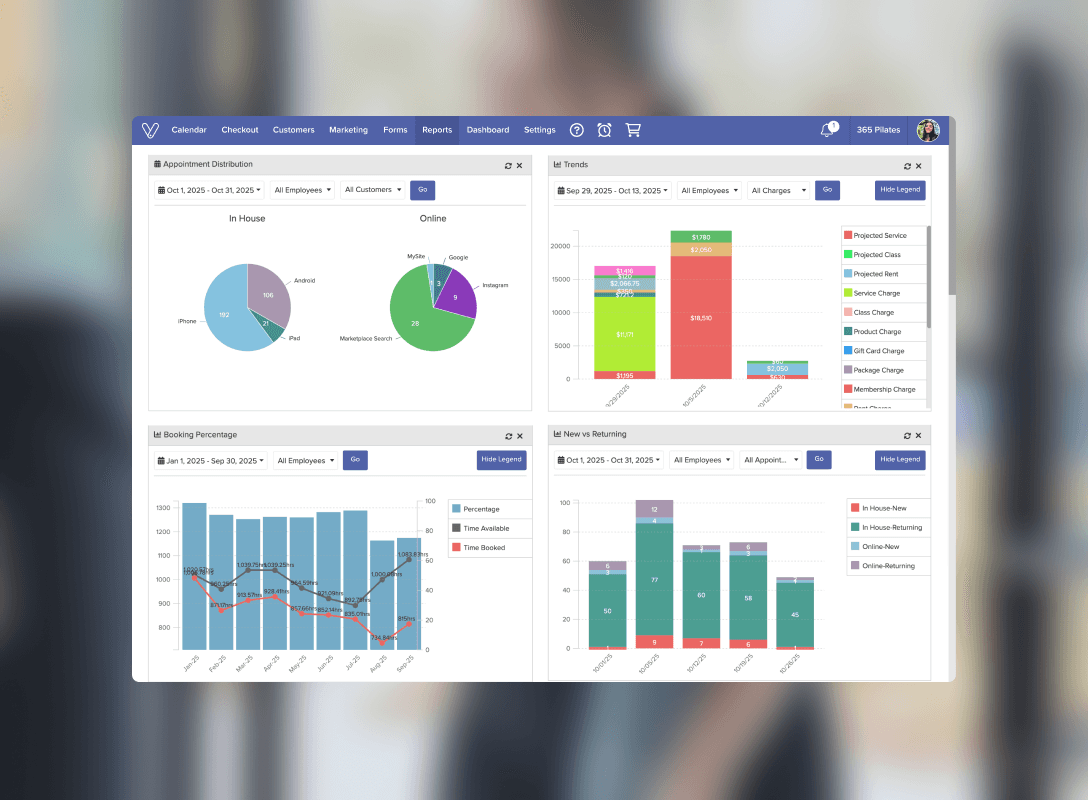The image size is (1088, 800).
Task: Open the All Charges dropdown
Action: 777,190
